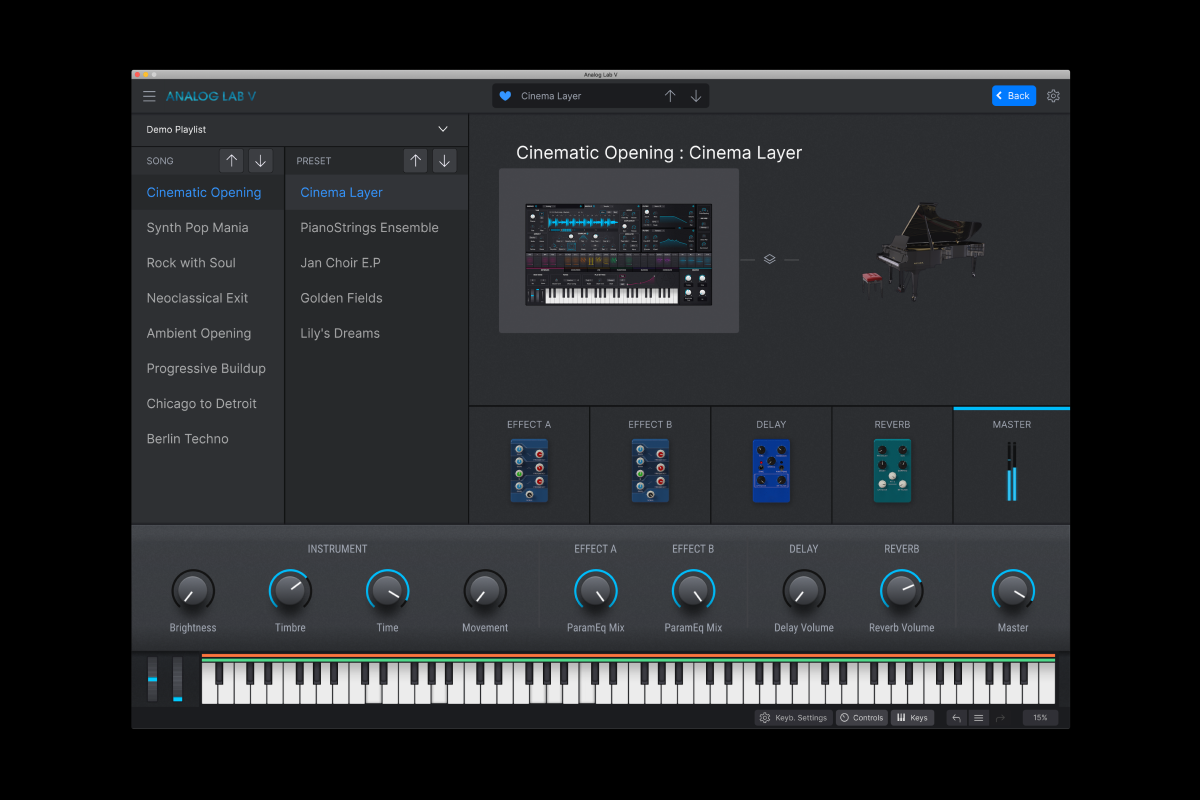Click the Effect B pedal icon
This screenshot has height=800, width=1200.
coord(650,471)
